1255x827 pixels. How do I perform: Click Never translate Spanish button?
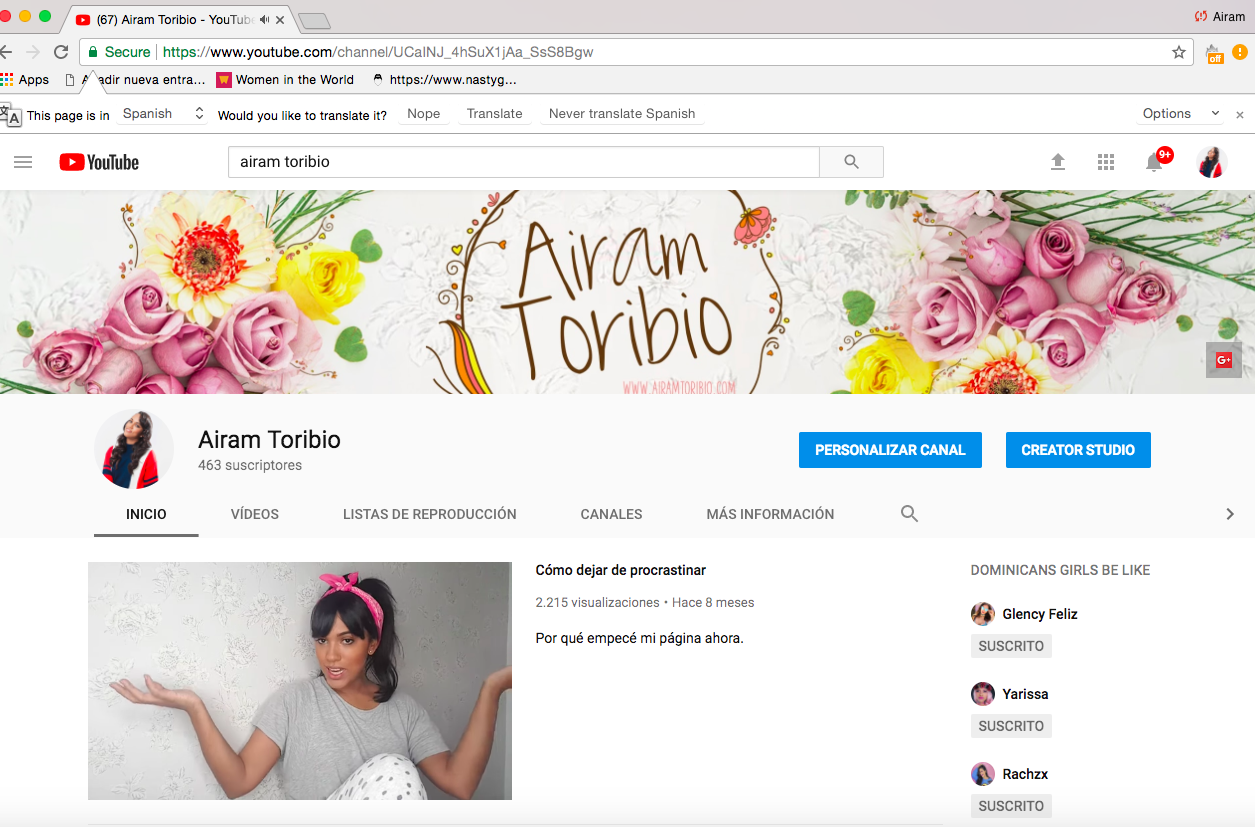click(622, 114)
